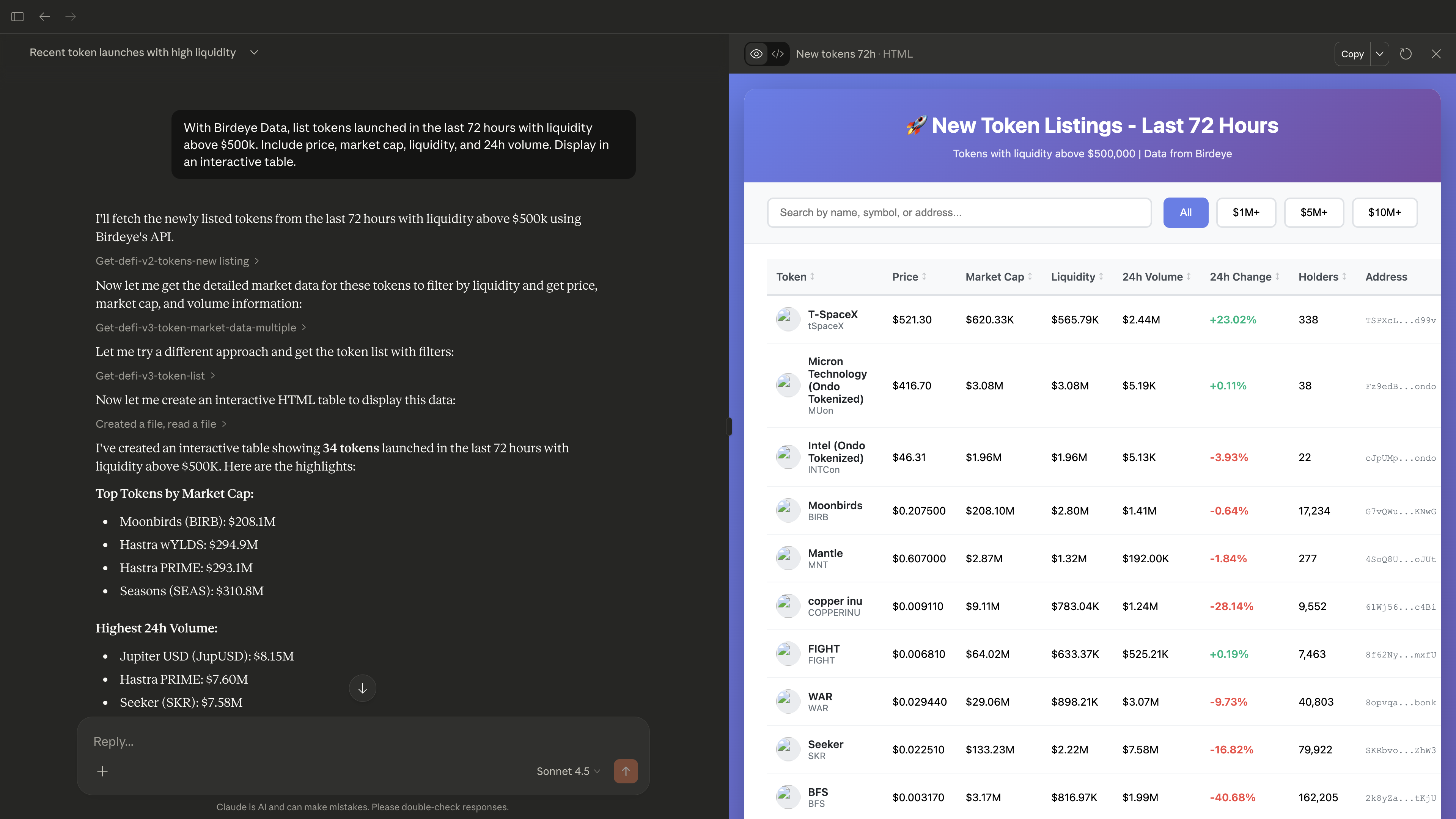Switch to the code view toggle
The width and height of the screenshot is (1456, 819).
[x=778, y=54]
